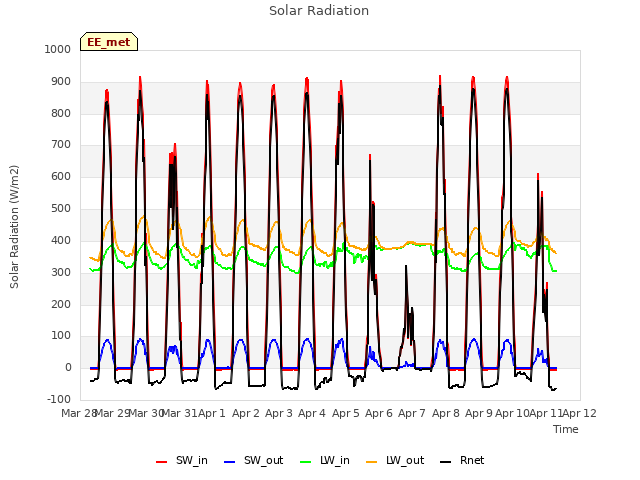
Task: Click the Apr 1 x-axis date label
Action: point(212,413)
